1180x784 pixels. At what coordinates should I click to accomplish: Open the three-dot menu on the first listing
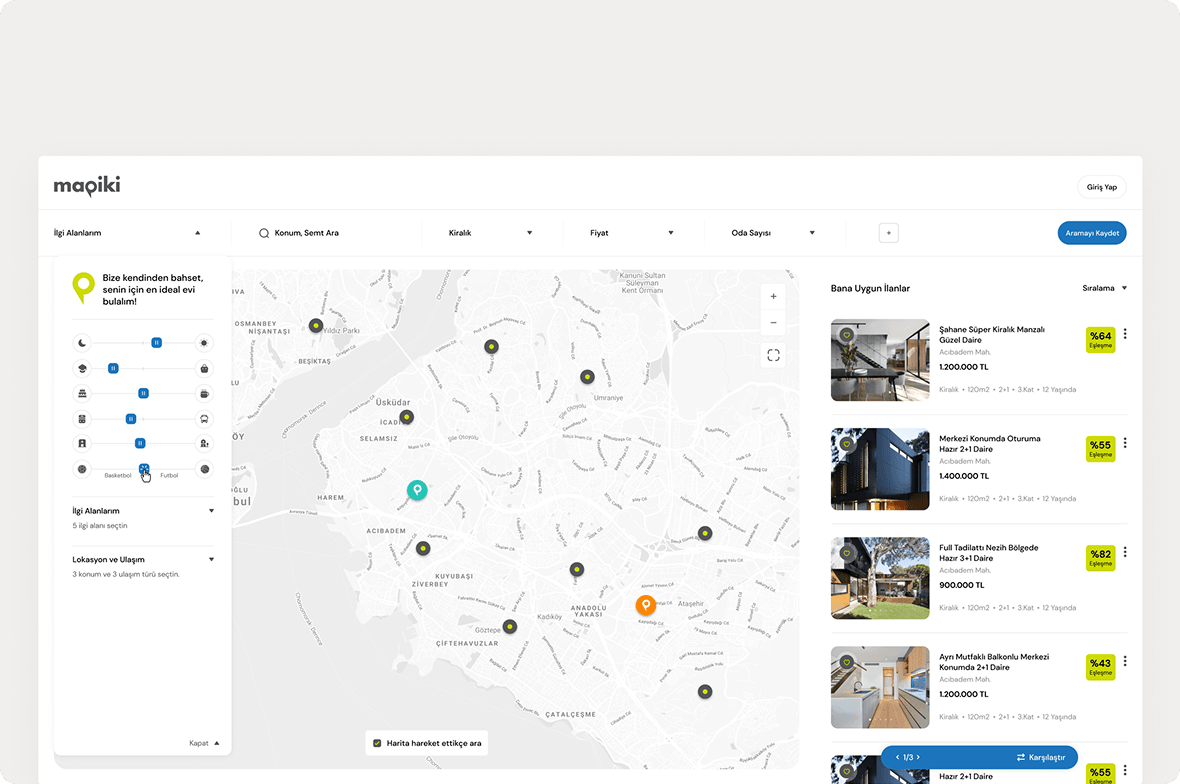coord(1125,334)
